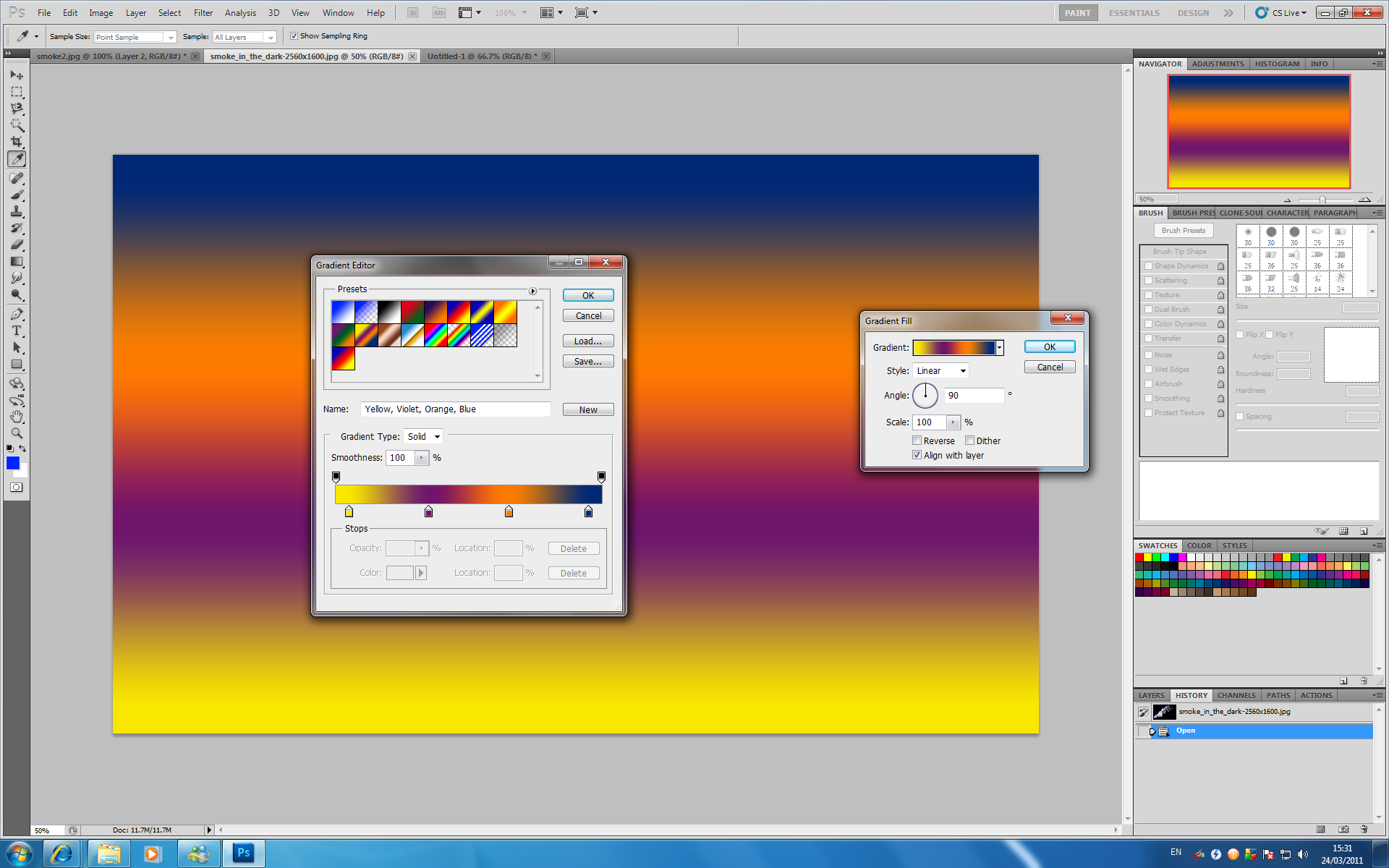
Task: Launch Mini Bridge from application bar
Action: tap(439, 13)
